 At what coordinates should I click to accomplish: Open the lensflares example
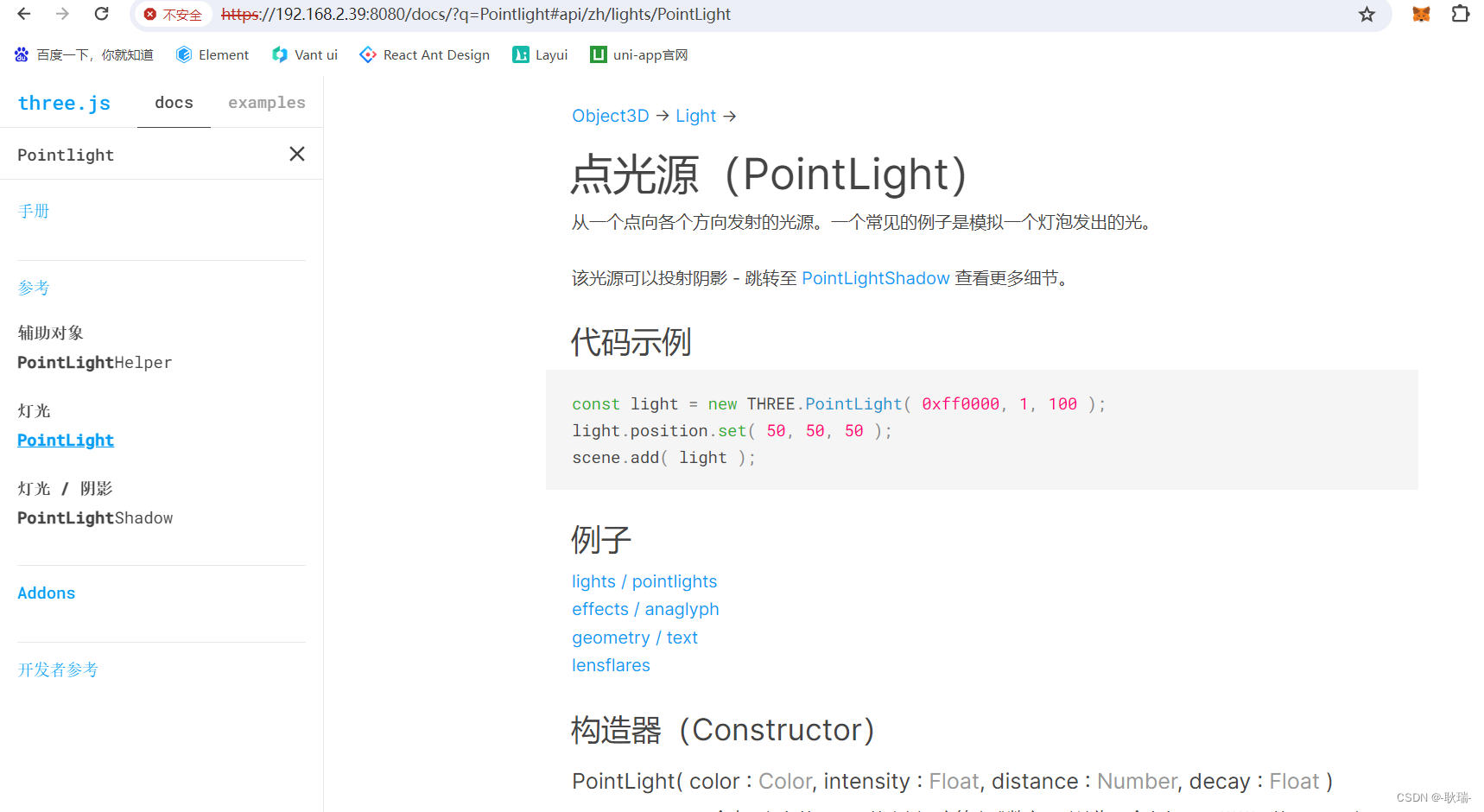click(x=611, y=665)
